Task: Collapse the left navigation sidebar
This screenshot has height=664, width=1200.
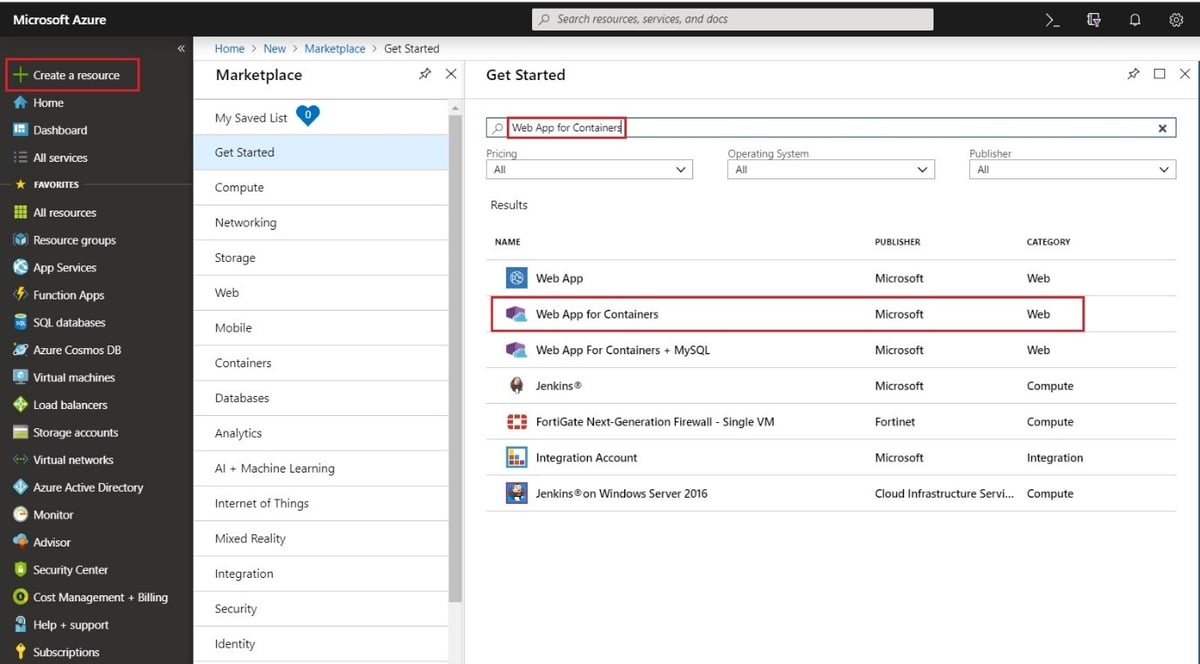Action: [x=181, y=47]
